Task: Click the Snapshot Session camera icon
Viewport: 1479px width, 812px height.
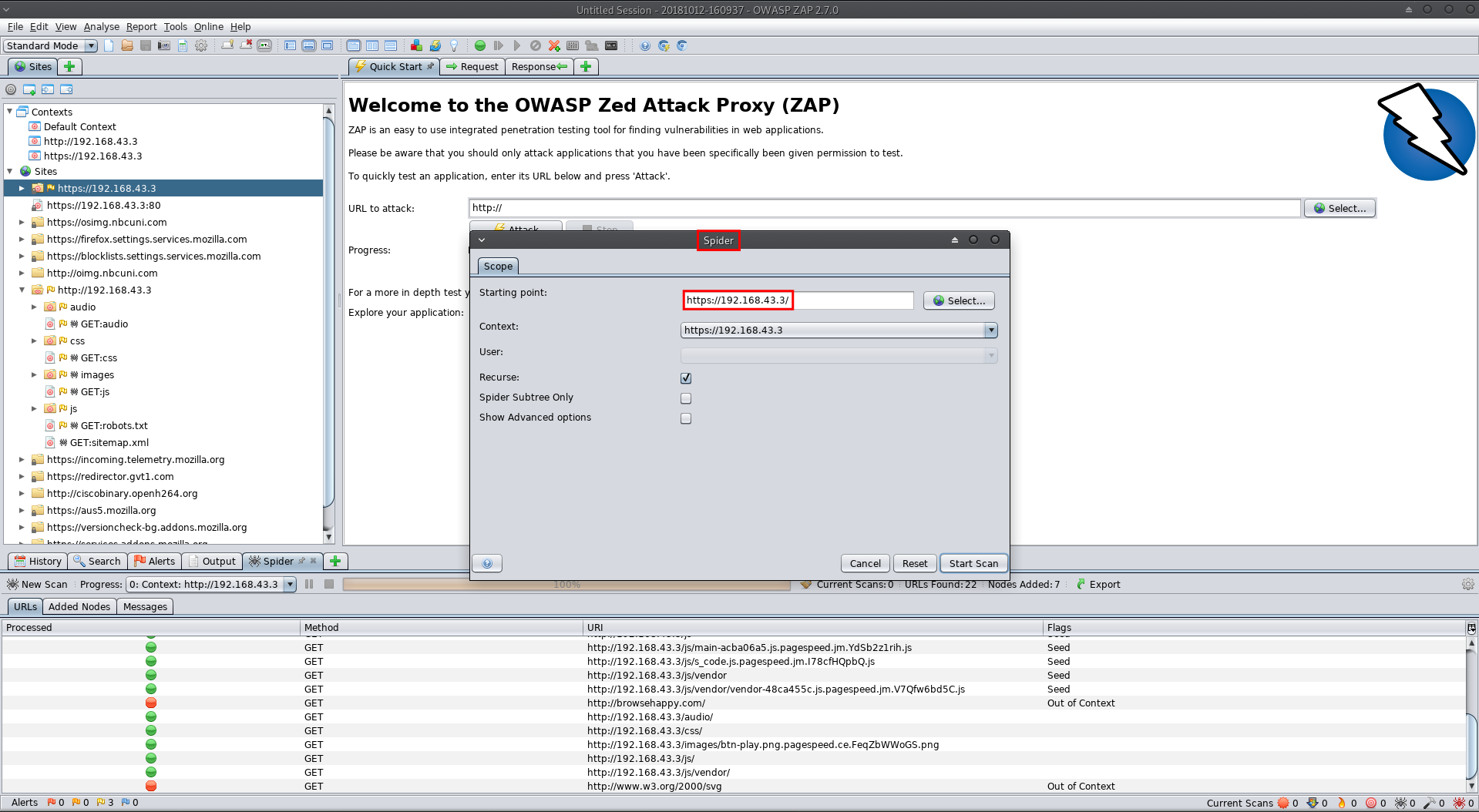Action: click(x=164, y=45)
